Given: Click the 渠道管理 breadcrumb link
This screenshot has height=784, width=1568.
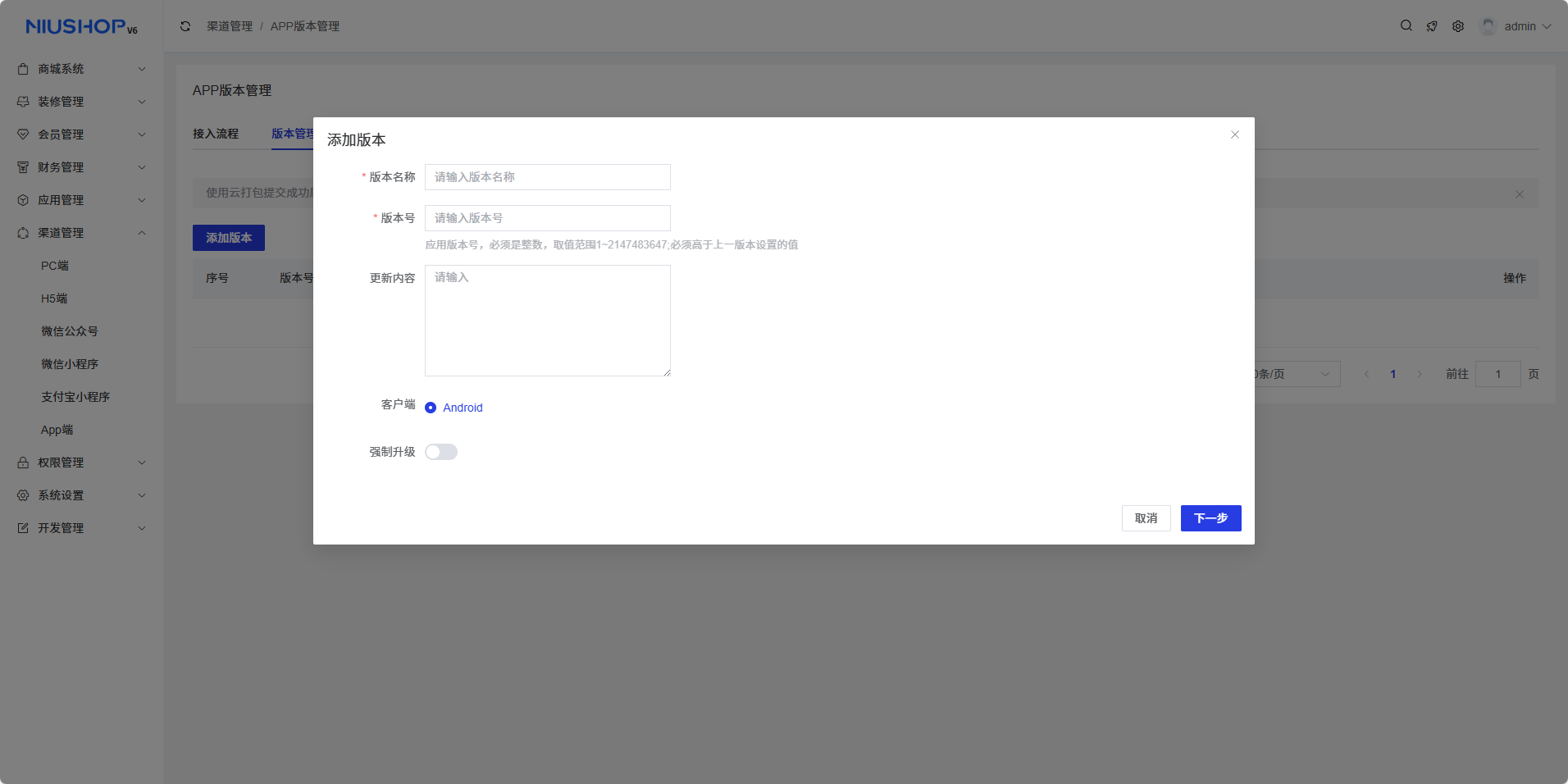Looking at the screenshot, I should click(230, 26).
